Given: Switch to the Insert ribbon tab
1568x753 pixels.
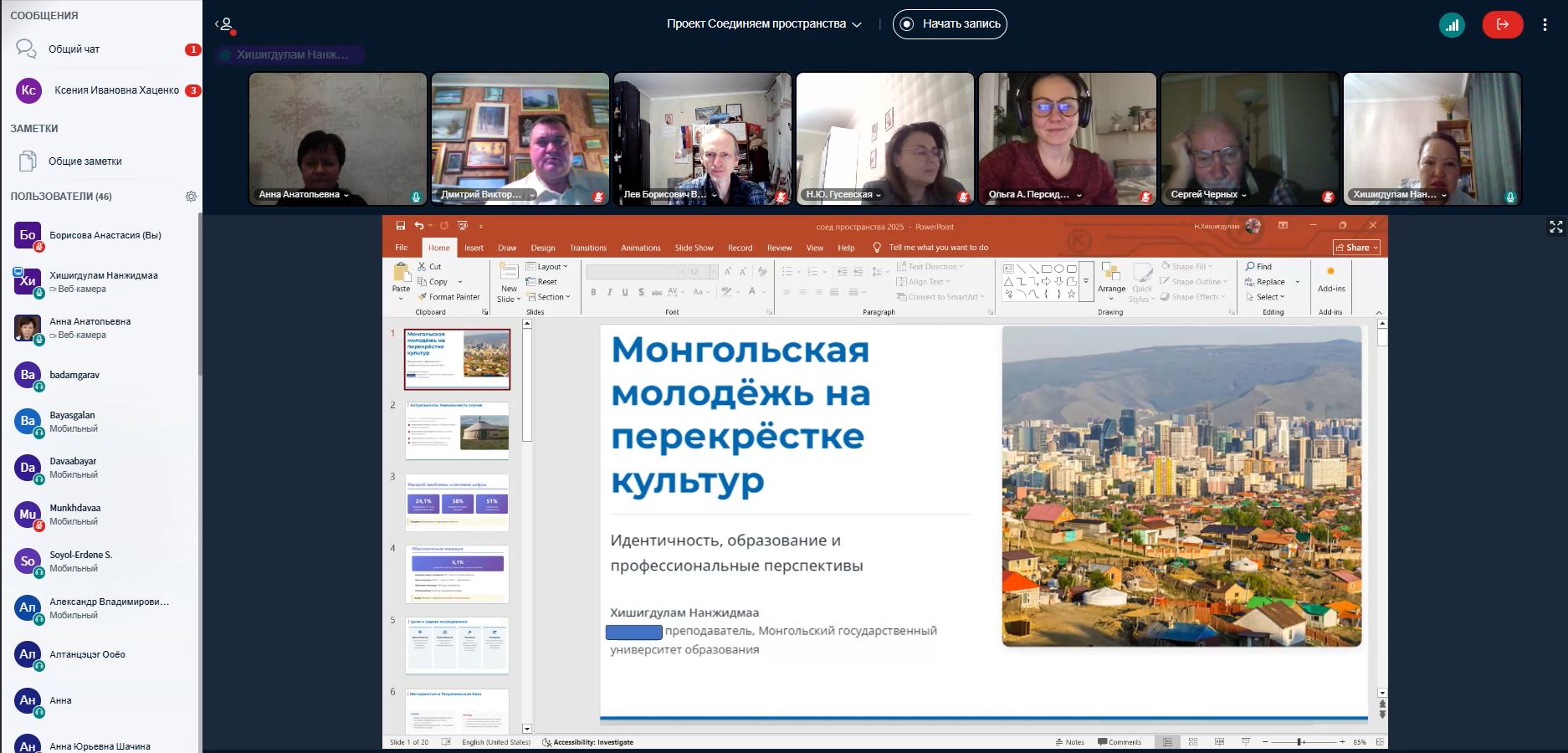Looking at the screenshot, I should (474, 248).
